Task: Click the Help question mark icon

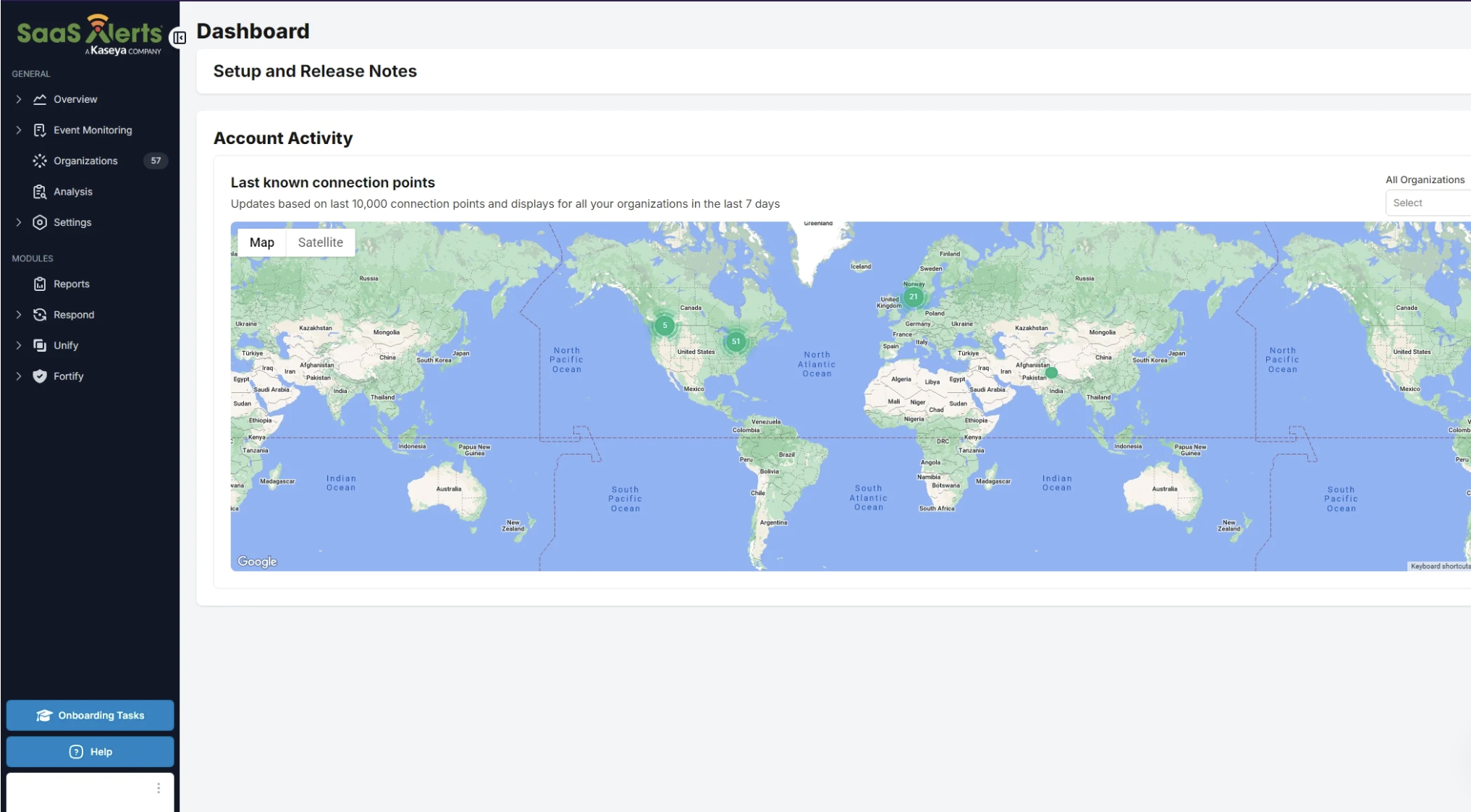Action: (76, 752)
